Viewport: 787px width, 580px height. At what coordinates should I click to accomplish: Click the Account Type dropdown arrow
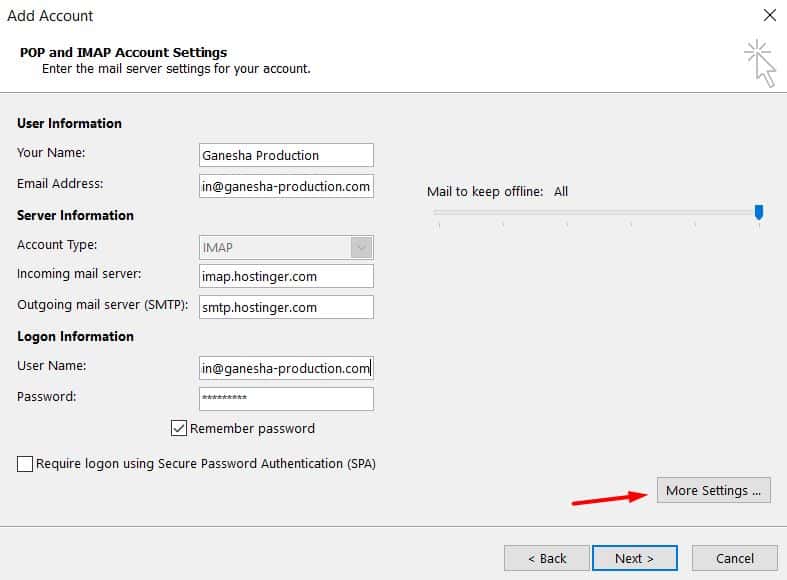click(x=361, y=247)
